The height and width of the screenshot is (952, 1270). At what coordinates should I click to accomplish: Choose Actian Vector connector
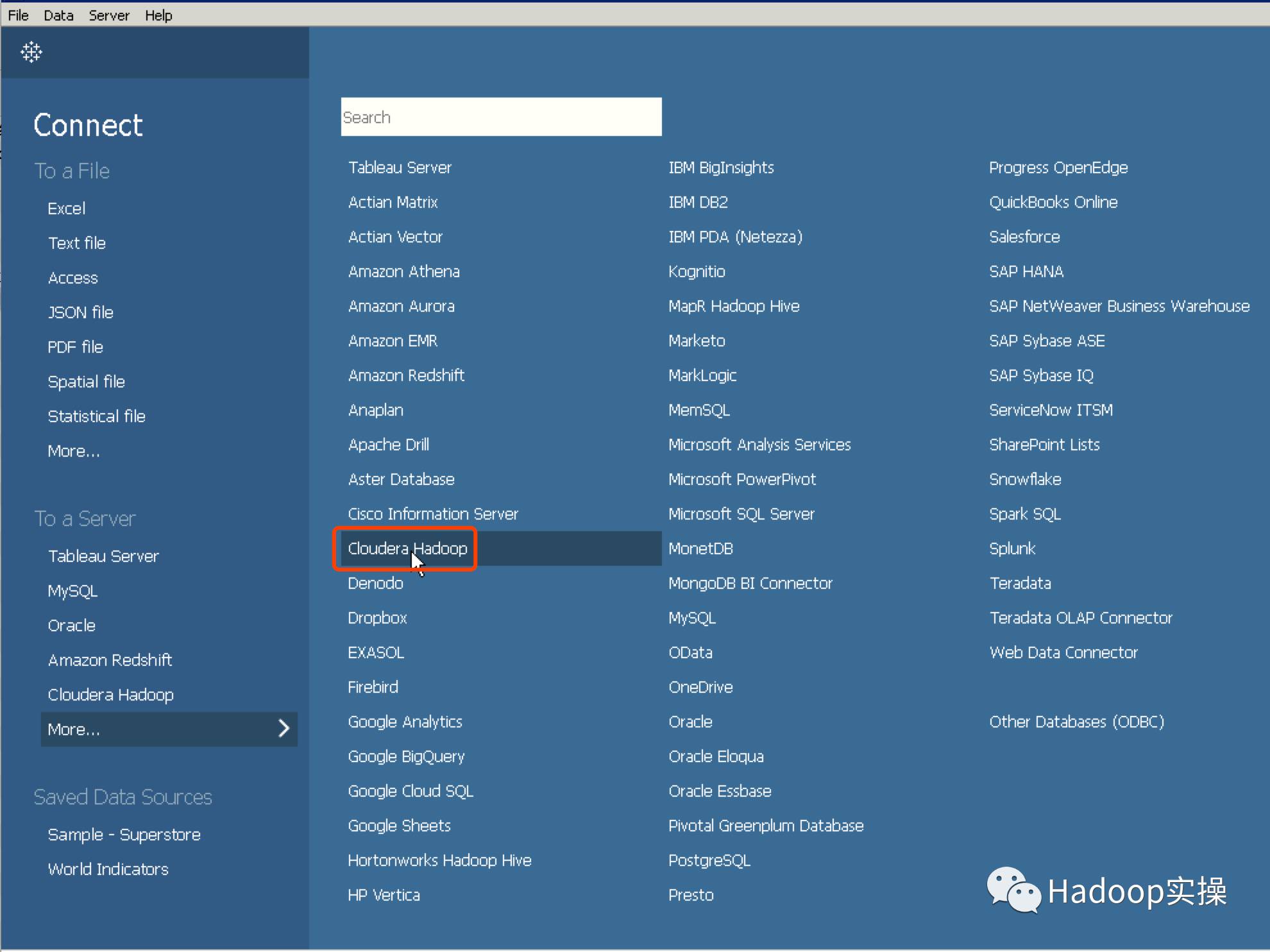(395, 237)
